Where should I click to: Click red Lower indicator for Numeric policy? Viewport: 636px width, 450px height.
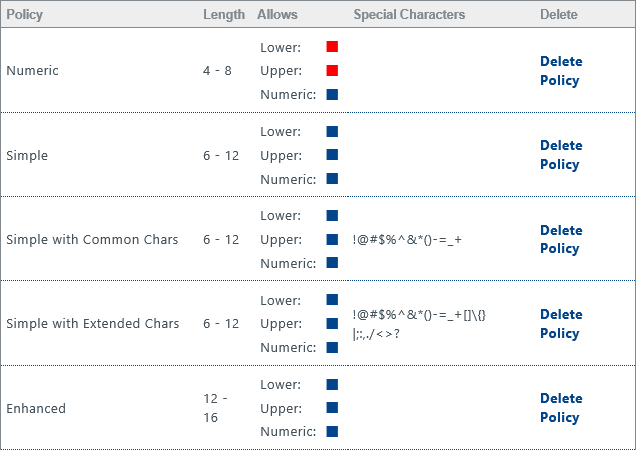click(332, 47)
